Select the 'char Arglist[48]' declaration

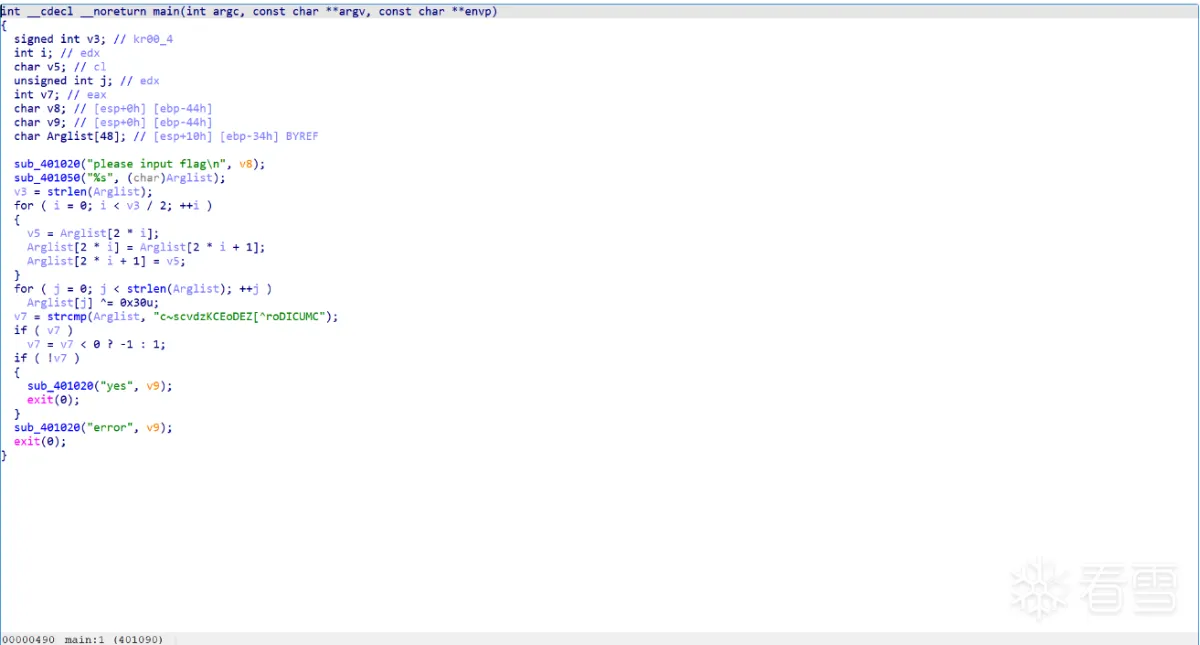(x=166, y=137)
